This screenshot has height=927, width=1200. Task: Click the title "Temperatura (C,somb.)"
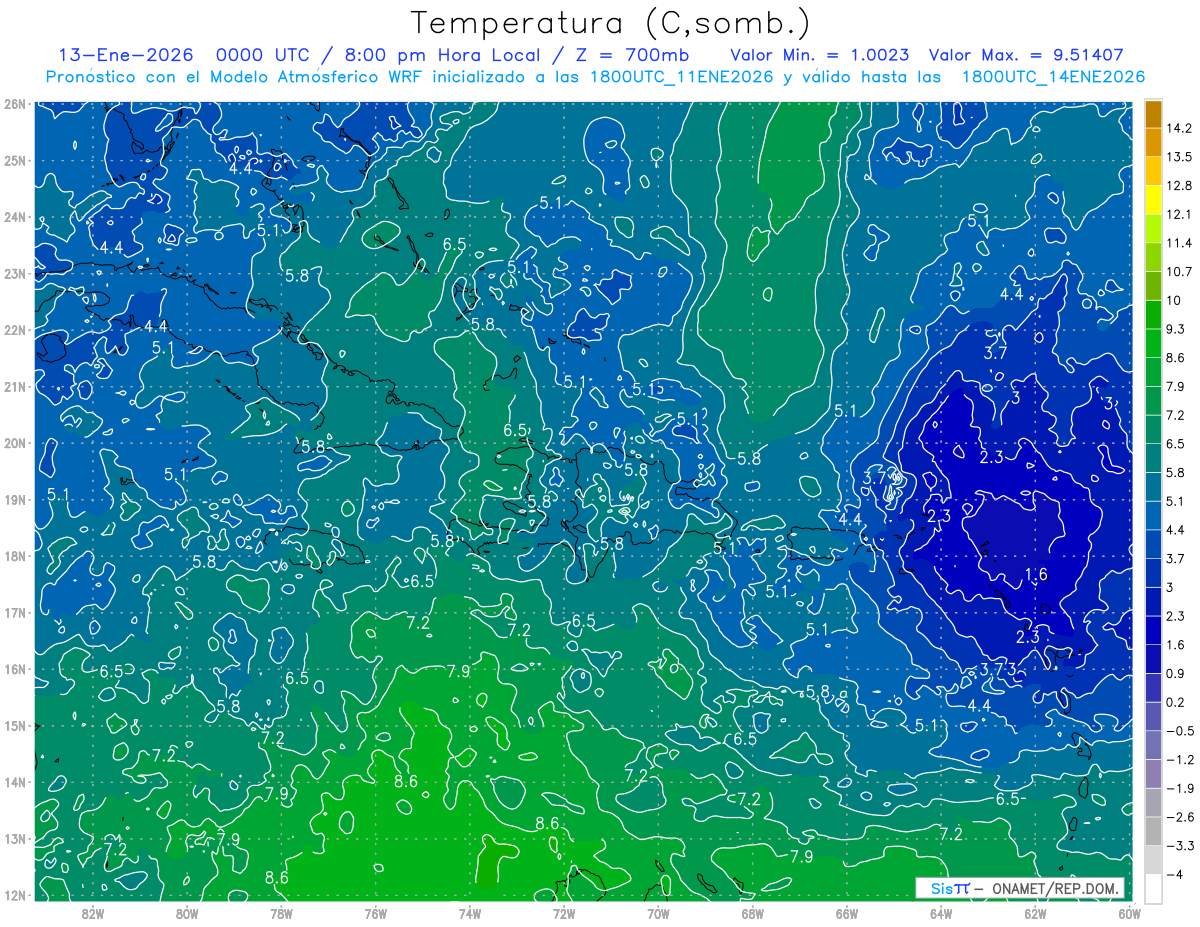coord(611,23)
